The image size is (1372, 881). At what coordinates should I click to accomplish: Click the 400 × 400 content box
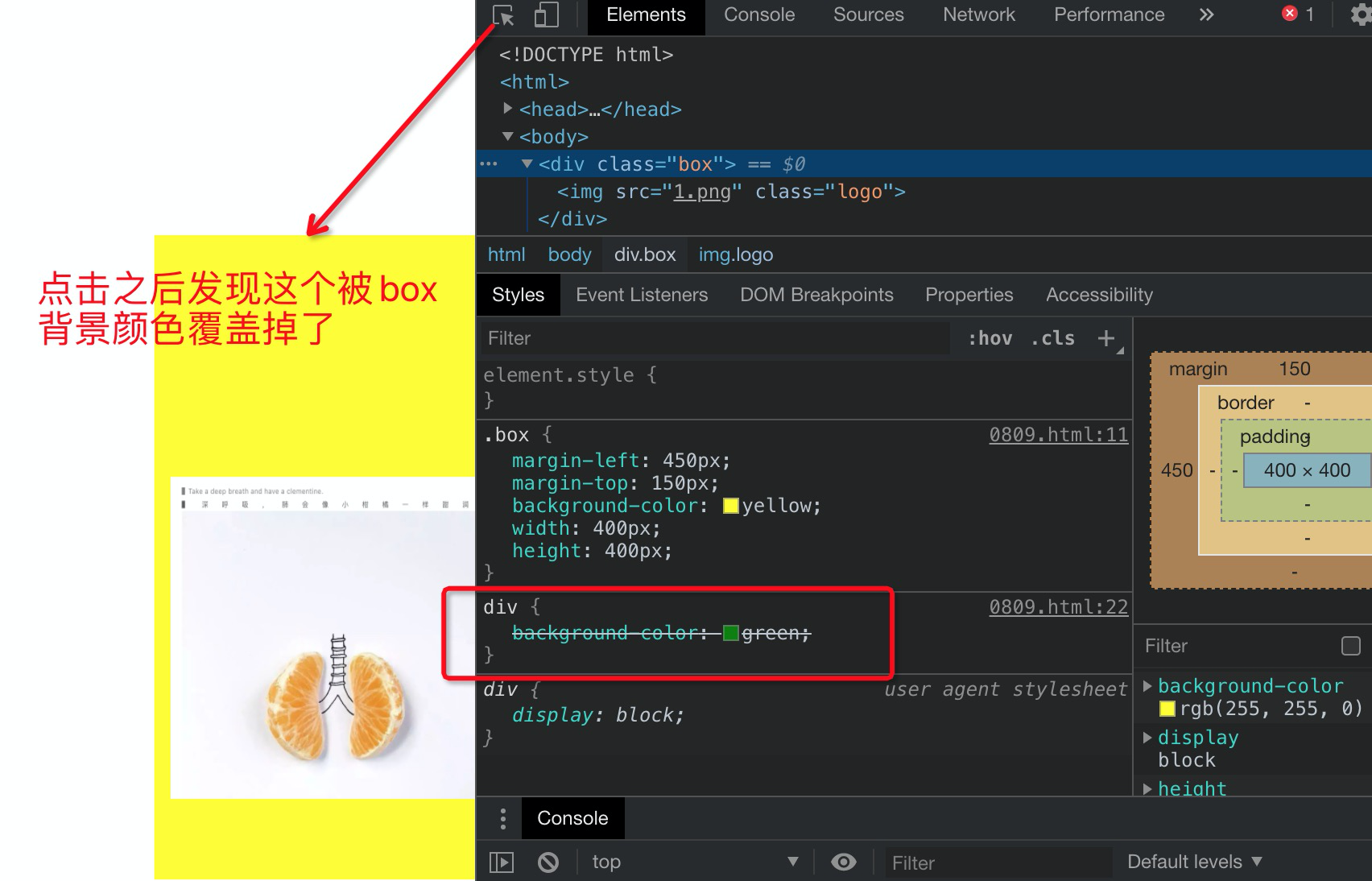tap(1307, 470)
